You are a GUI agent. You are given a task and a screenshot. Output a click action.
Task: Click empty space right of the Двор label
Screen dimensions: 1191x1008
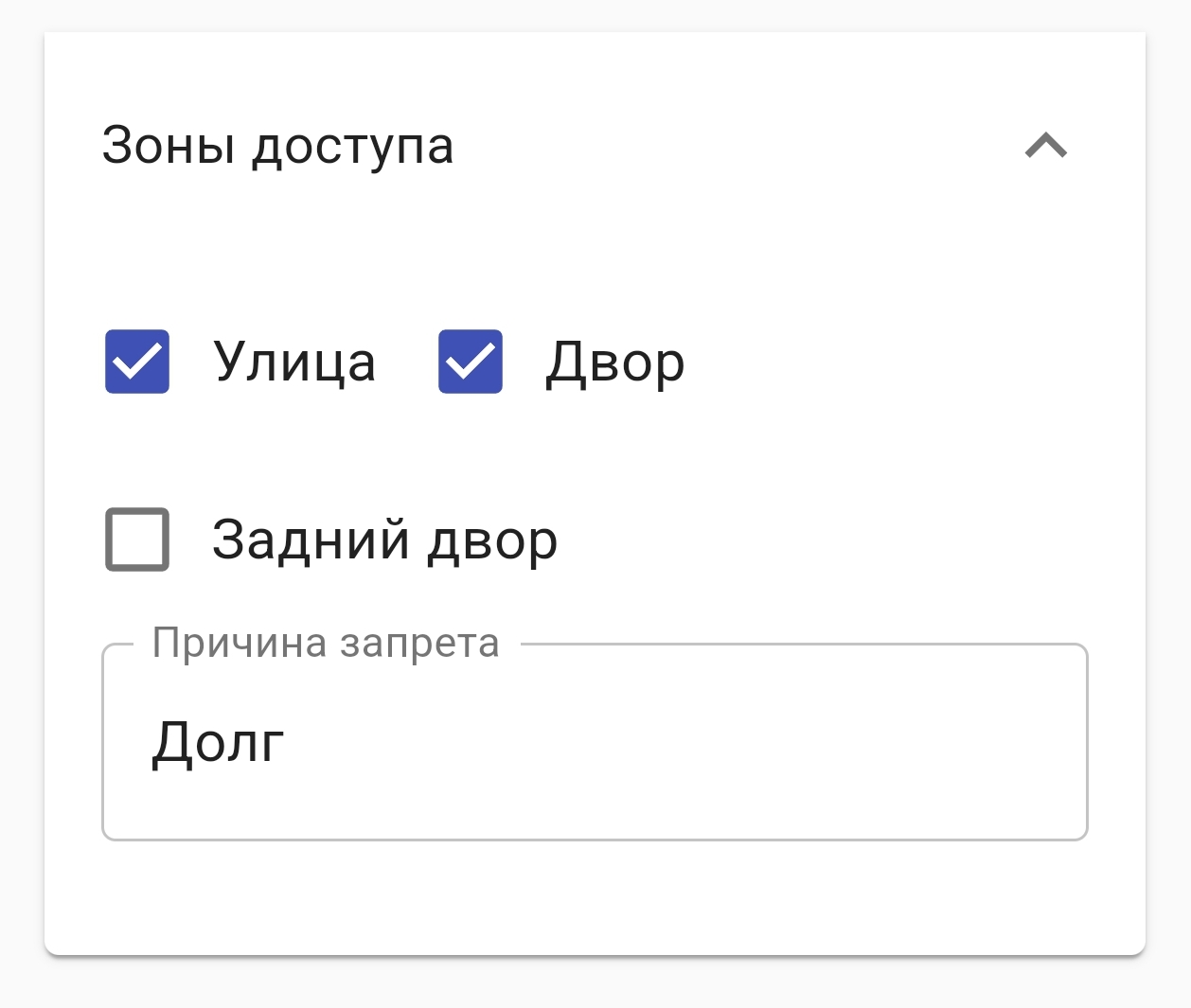(899, 362)
